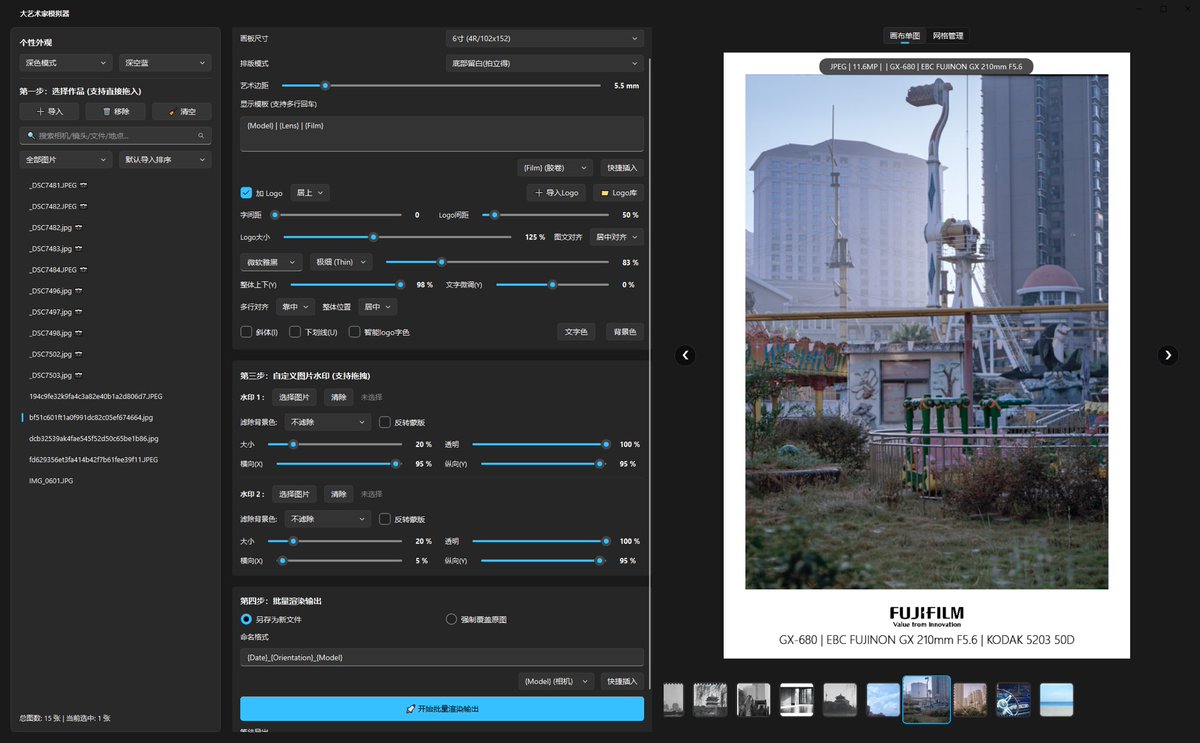Open the 极细 (Thin) font weight dropdown
This screenshot has height=743, width=1200.
coord(341,262)
